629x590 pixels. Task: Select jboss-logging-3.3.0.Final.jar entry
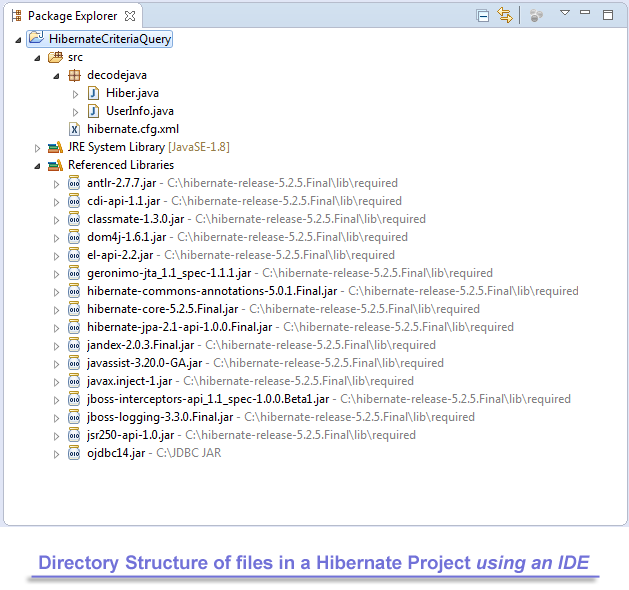160,417
